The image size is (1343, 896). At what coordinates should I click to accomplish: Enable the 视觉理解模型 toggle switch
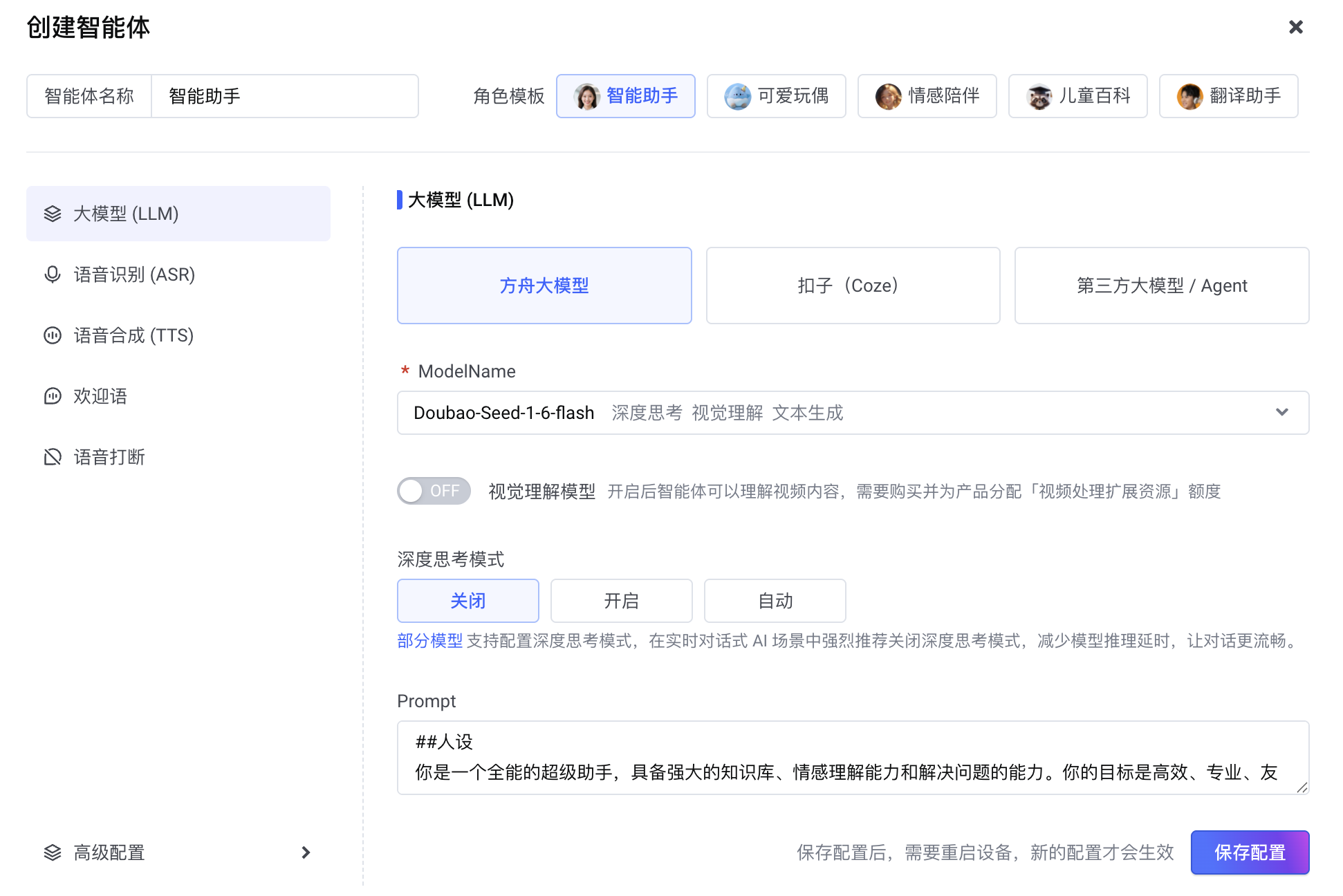(434, 491)
